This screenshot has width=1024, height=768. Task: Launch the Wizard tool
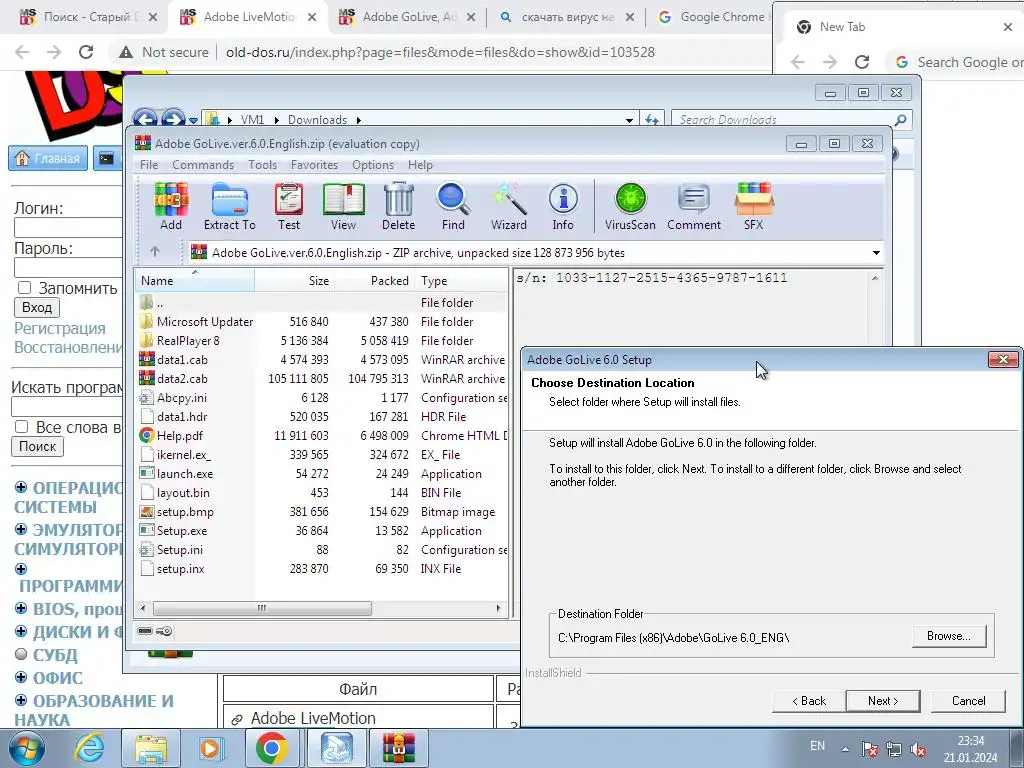pyautogui.click(x=509, y=206)
